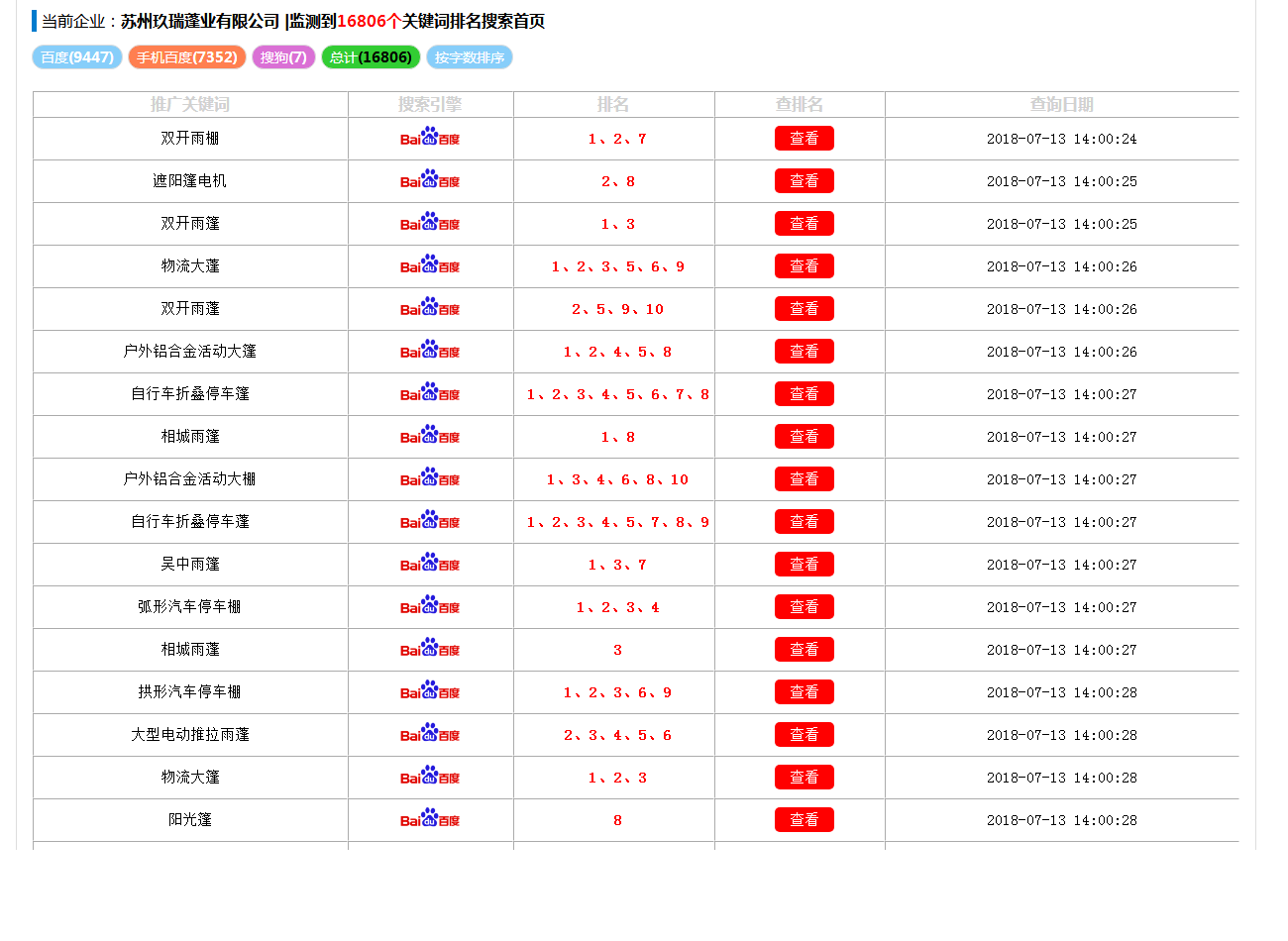Click Baidu logo in 户外铝合金活动大蓬 row
Screen dimensions: 1288x941
point(430,351)
